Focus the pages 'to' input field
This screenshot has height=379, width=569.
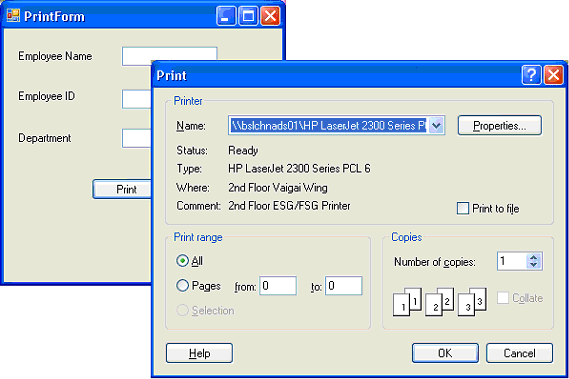[x=344, y=286]
